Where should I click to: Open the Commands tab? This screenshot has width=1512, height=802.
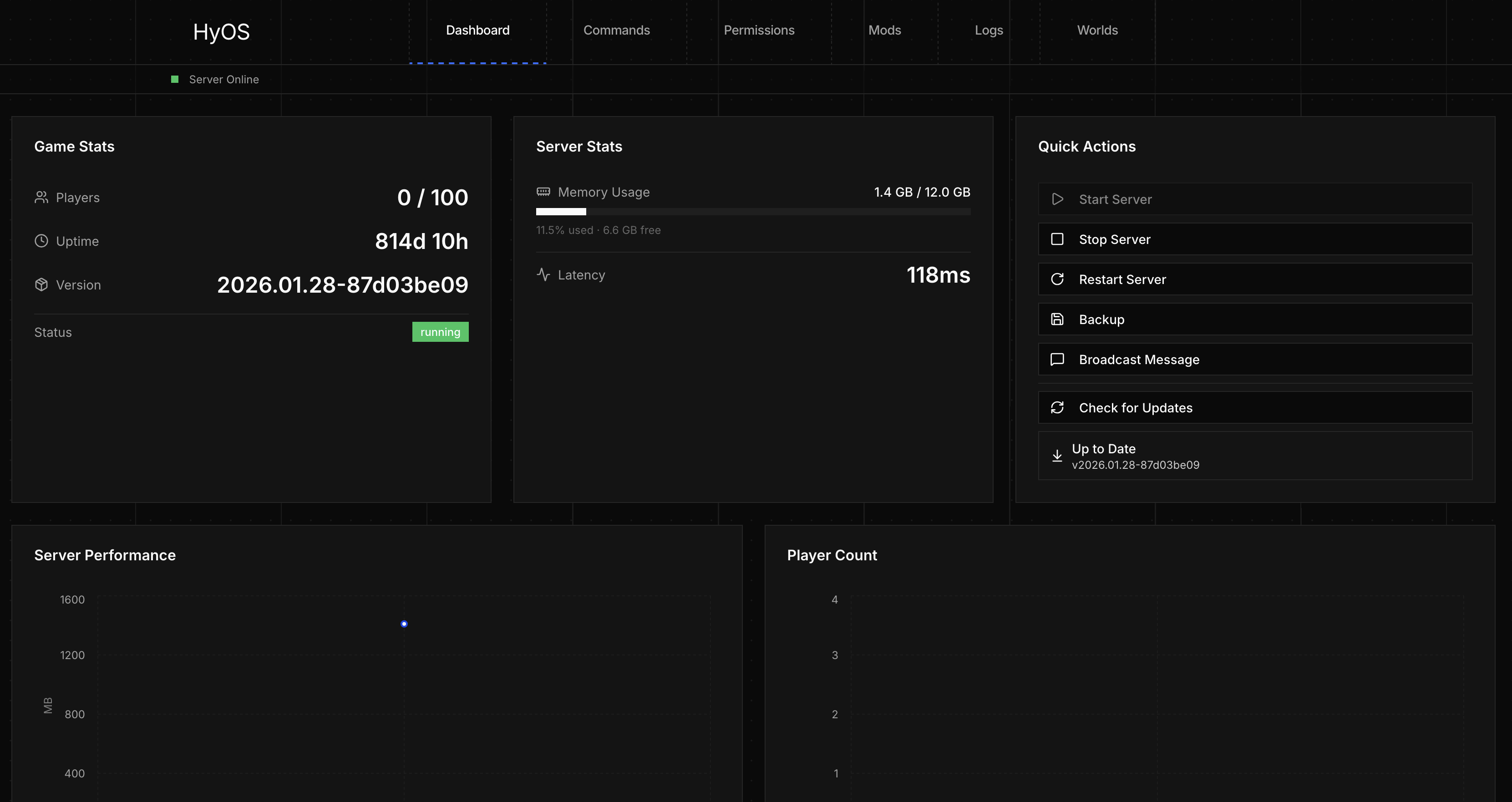616,30
